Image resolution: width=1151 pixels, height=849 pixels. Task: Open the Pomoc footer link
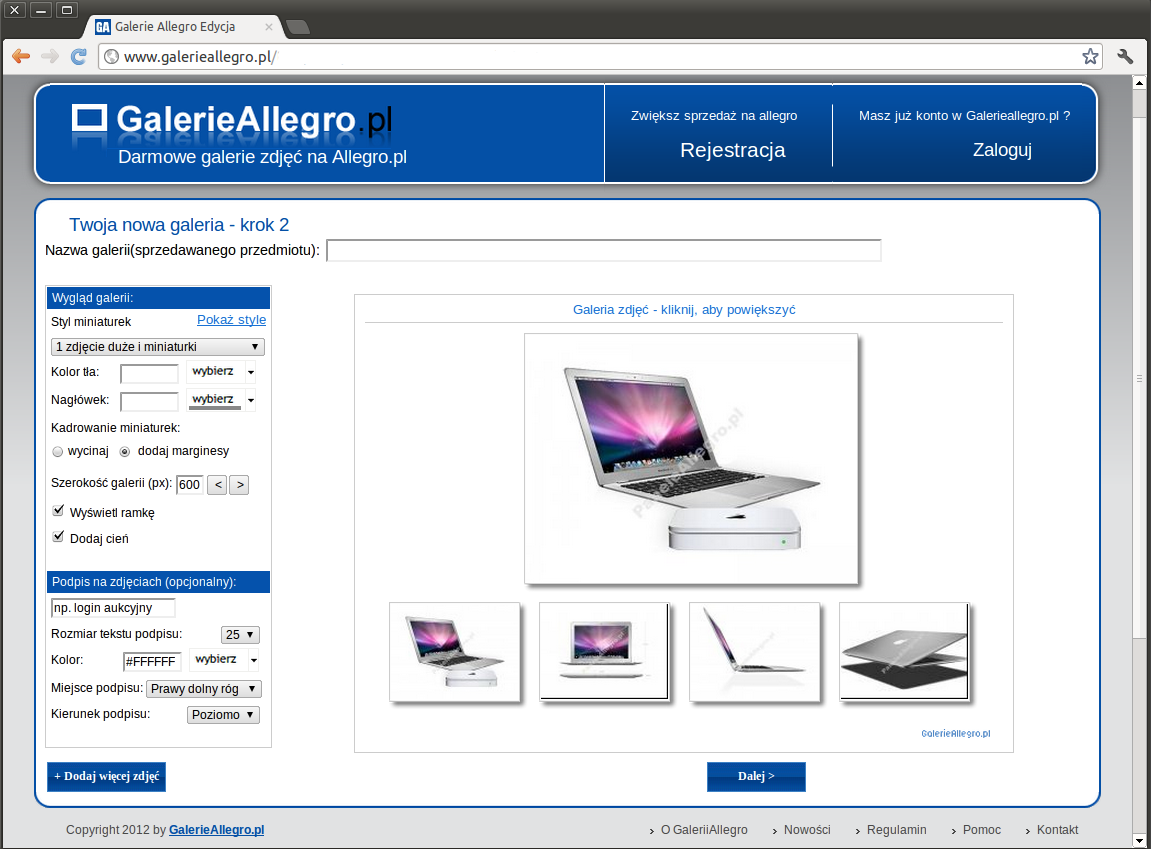pyautogui.click(x=981, y=830)
